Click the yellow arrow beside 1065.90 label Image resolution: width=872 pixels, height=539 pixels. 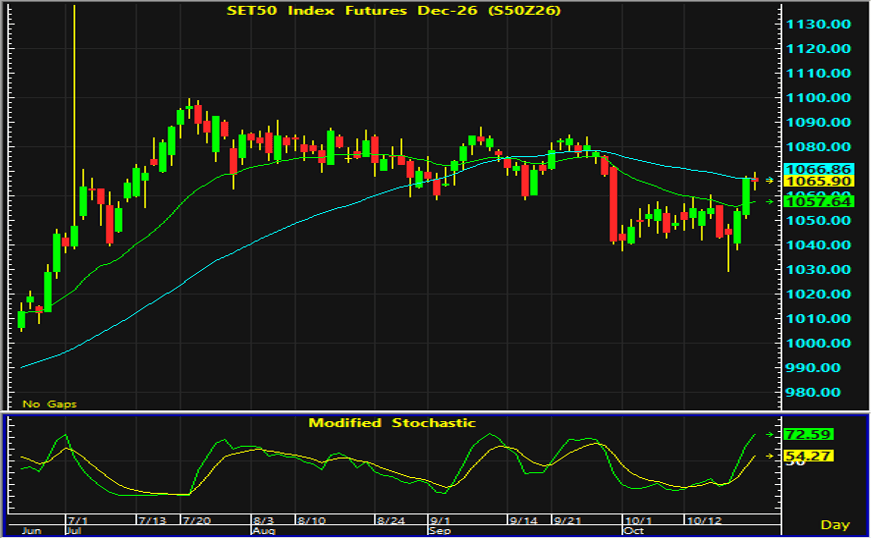click(770, 180)
